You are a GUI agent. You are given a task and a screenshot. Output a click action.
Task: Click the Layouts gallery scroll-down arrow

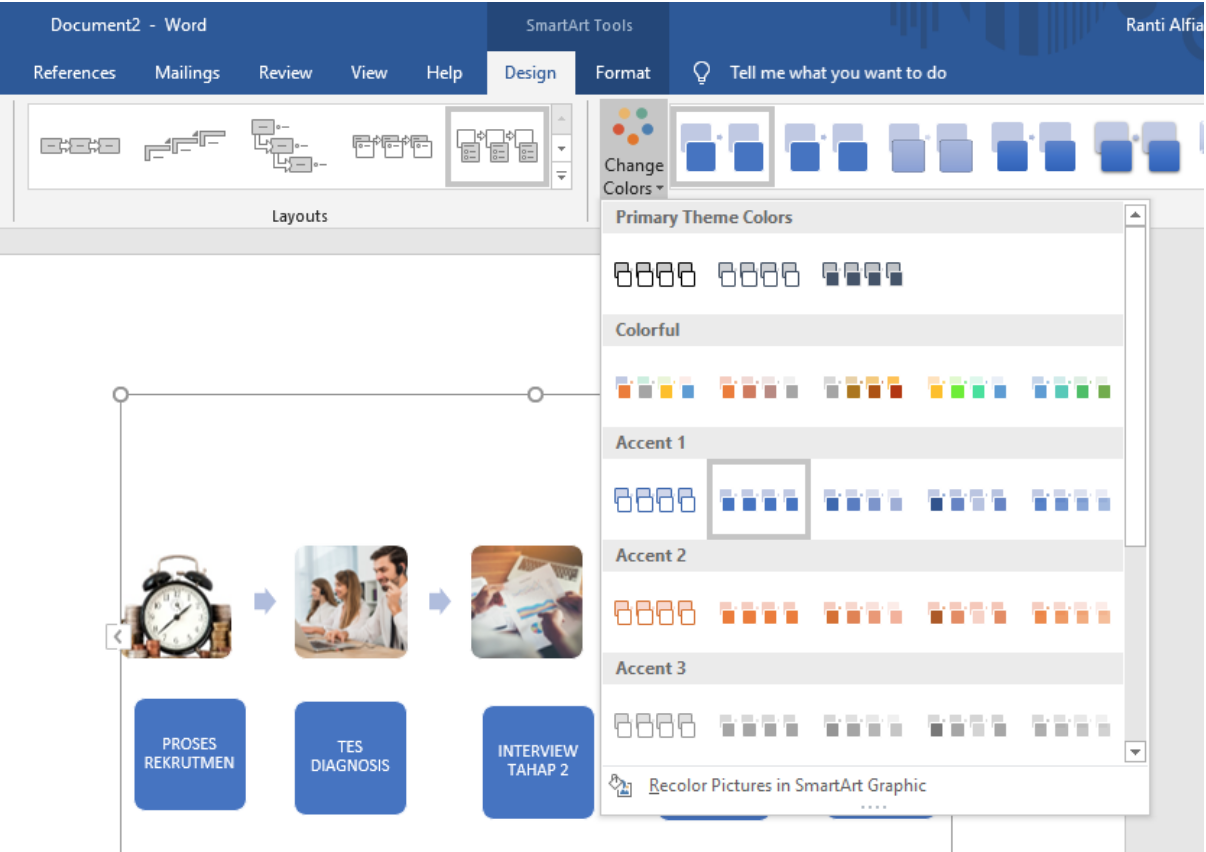[x=561, y=148]
